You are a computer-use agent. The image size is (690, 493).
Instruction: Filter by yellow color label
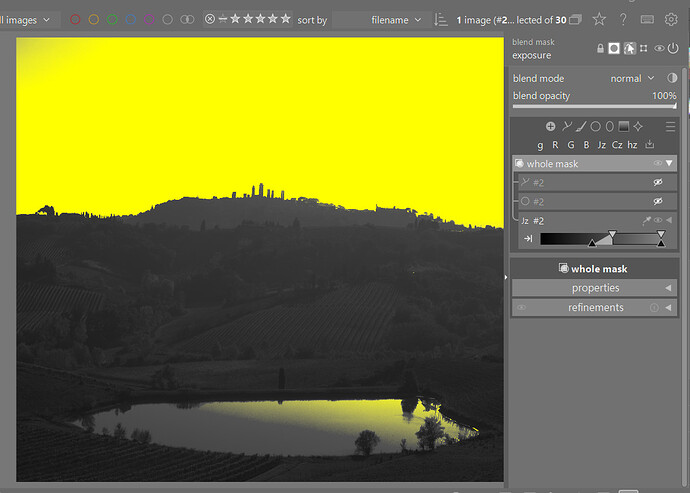(94, 19)
